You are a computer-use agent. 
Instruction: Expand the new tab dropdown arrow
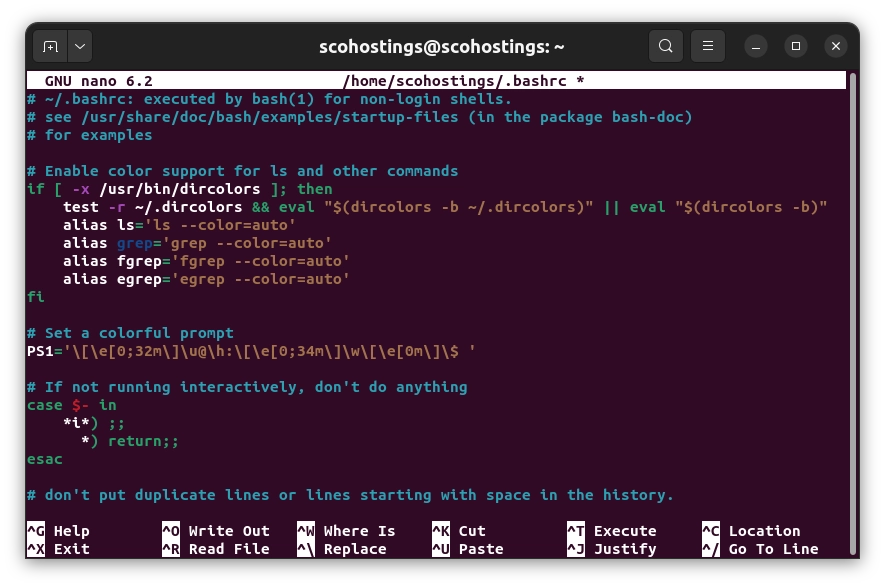(x=80, y=46)
